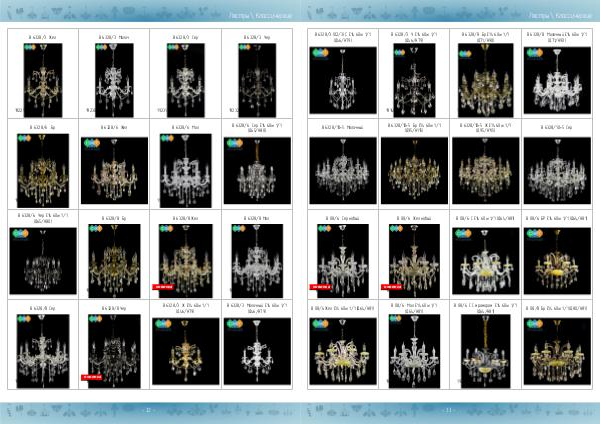This screenshot has height=424, width=600.
Task: Click the red tag on left page's bottom-row black chandelier
Action: coord(92,377)
